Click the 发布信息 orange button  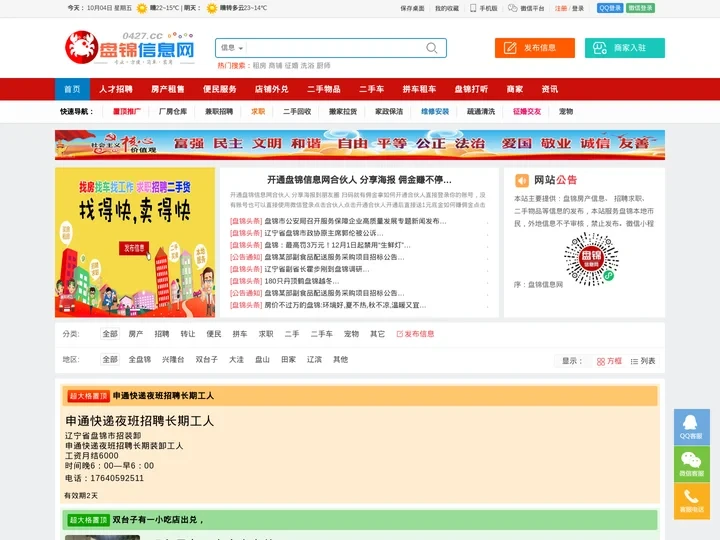[x=534, y=48]
